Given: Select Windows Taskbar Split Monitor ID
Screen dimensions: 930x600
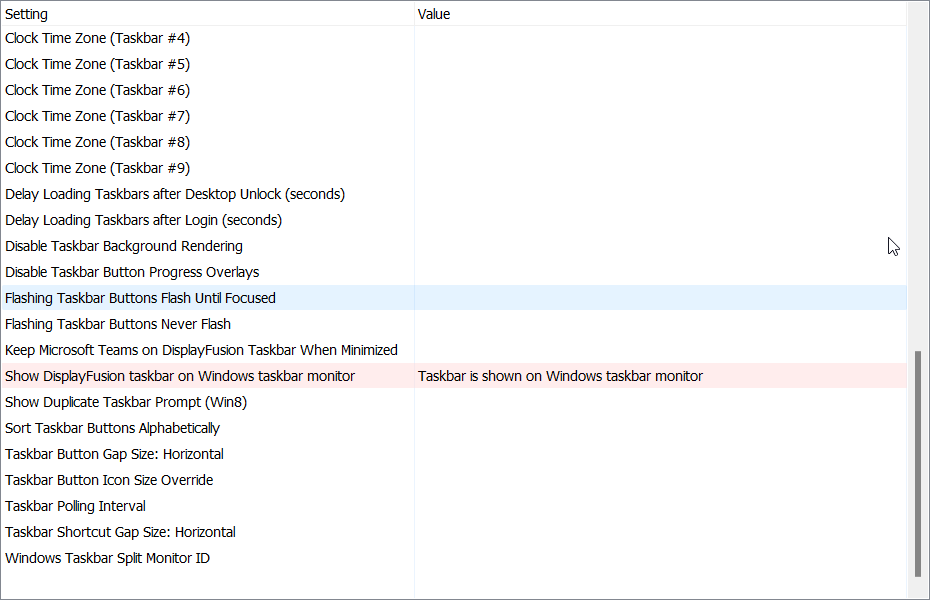Looking at the screenshot, I should pyautogui.click(x=107, y=558).
